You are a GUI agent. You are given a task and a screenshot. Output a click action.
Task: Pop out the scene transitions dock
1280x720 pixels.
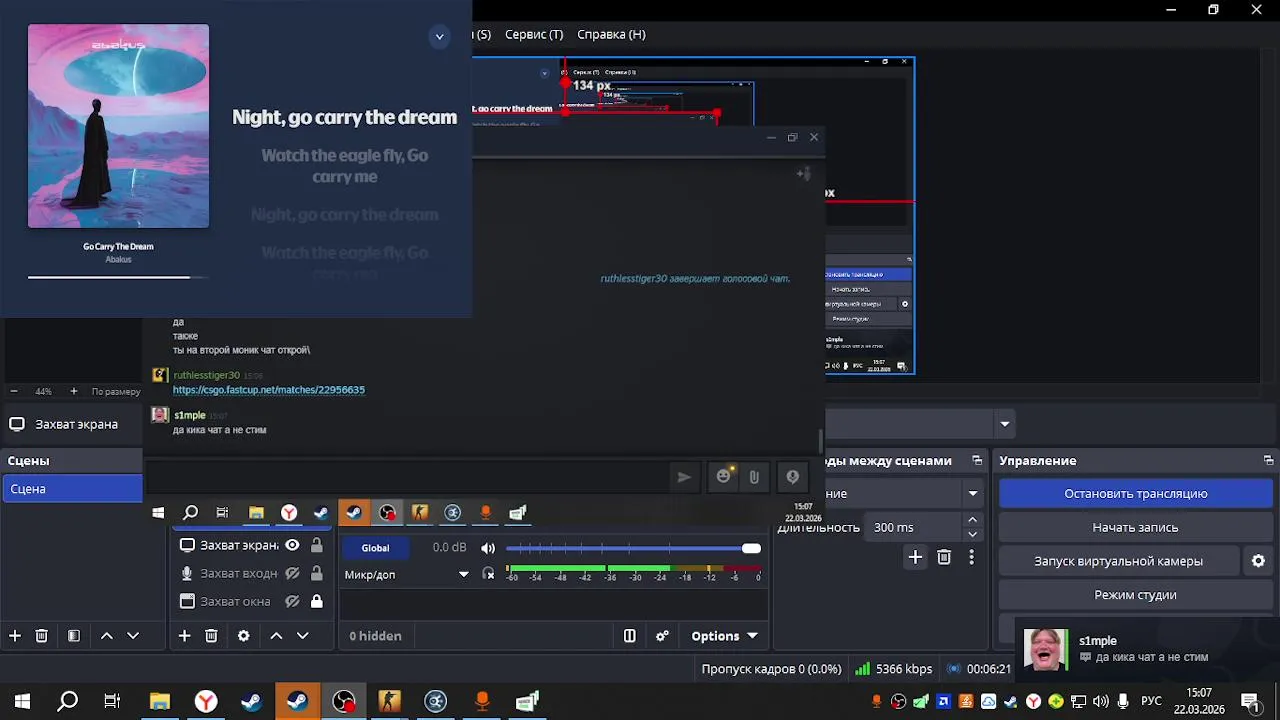(x=977, y=461)
